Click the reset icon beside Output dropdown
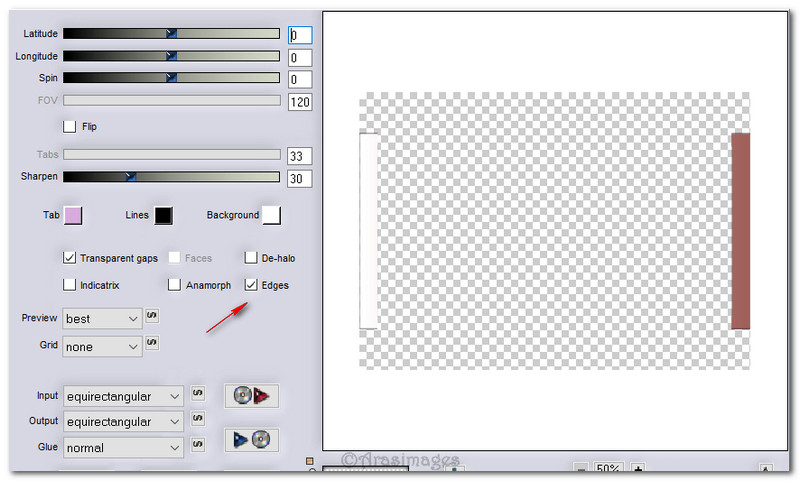The width and height of the screenshot is (800, 481). coord(197,420)
